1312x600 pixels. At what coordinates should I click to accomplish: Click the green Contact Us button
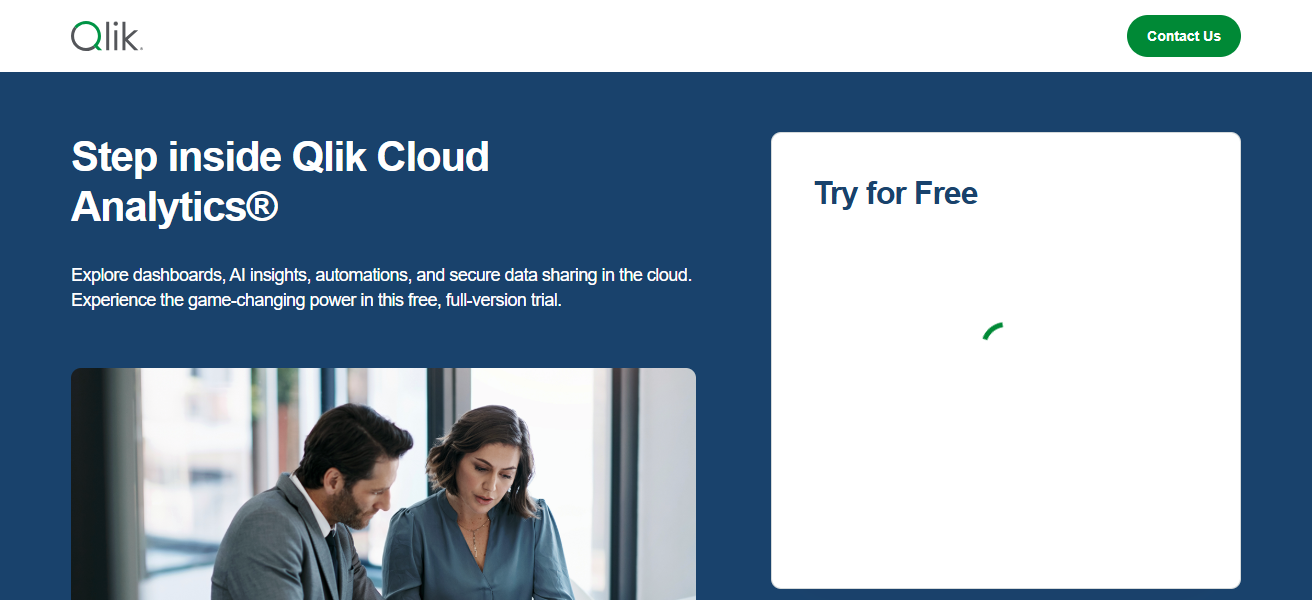[x=1183, y=36]
